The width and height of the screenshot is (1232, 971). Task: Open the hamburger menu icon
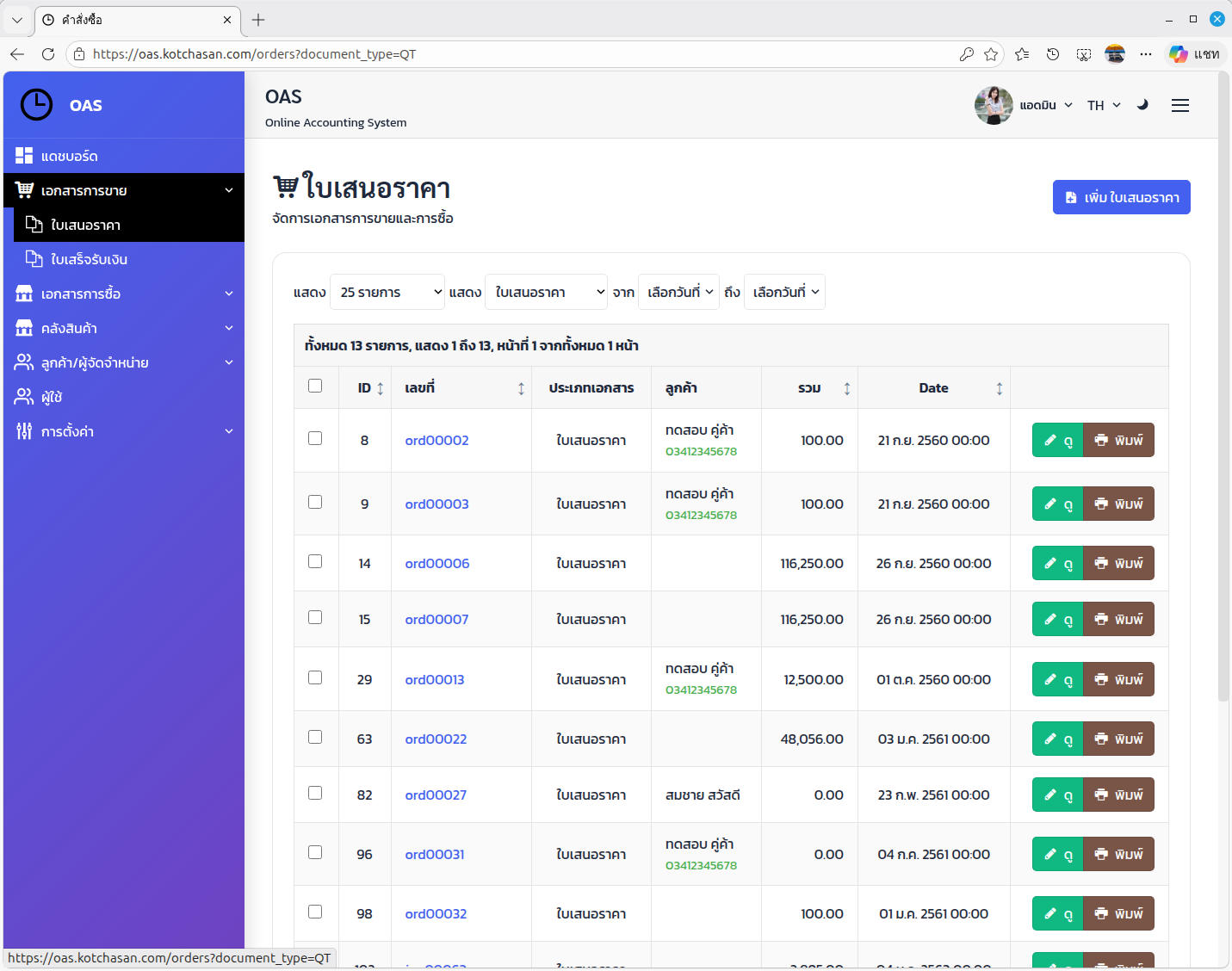pyautogui.click(x=1180, y=105)
